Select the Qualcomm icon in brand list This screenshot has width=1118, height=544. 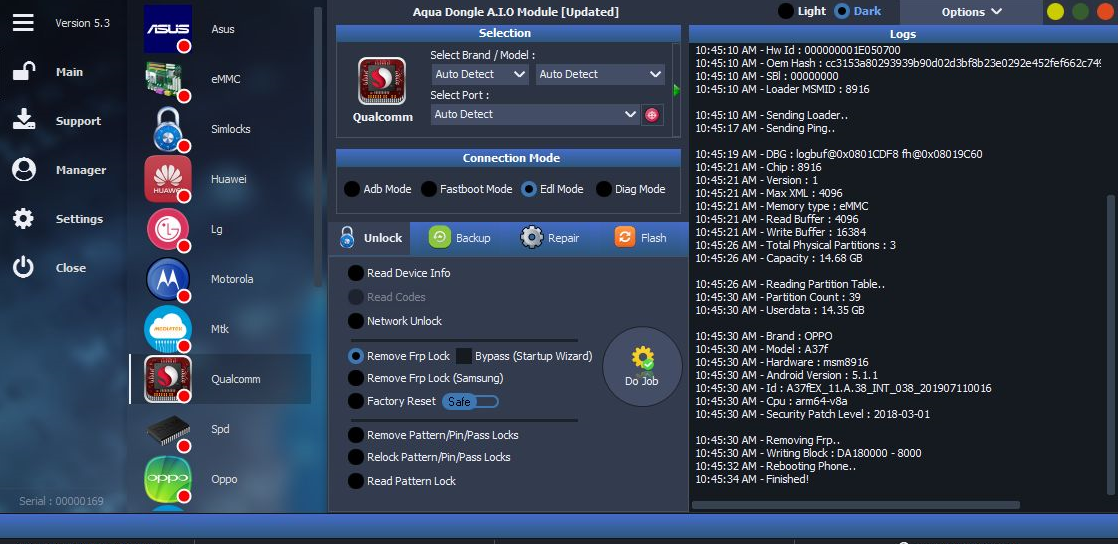tap(168, 379)
